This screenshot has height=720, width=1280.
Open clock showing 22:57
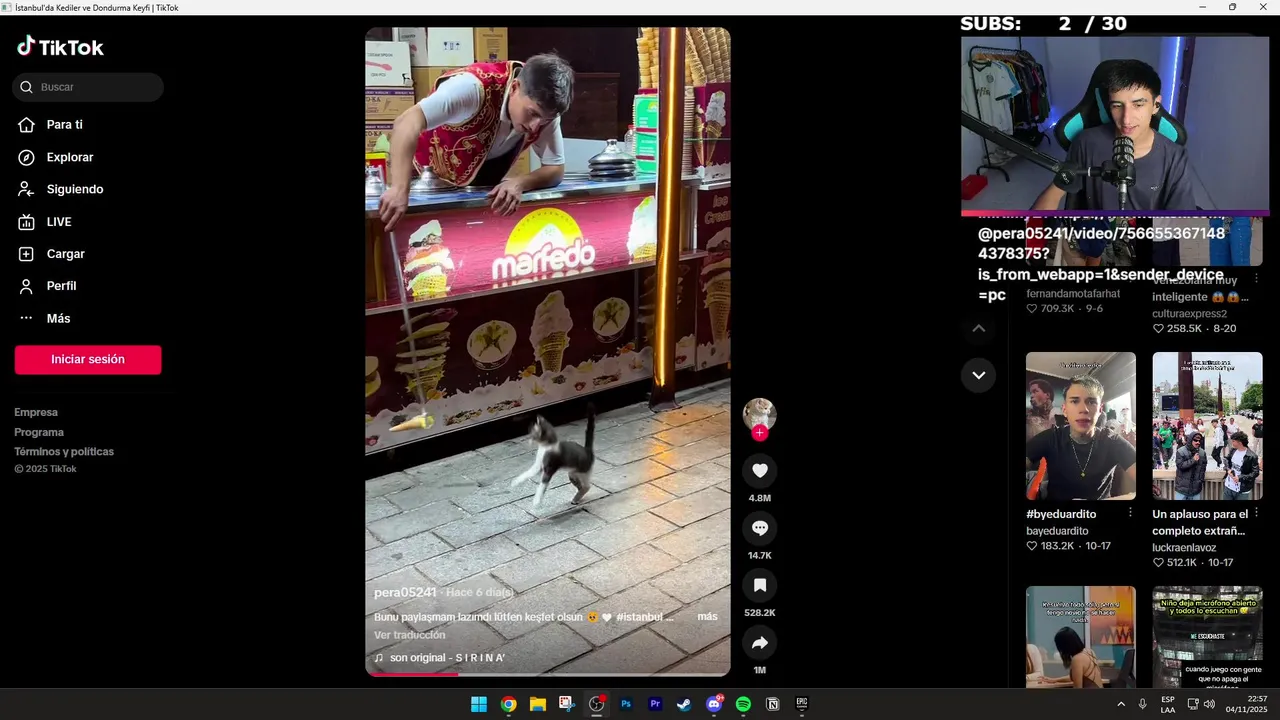point(1246,704)
